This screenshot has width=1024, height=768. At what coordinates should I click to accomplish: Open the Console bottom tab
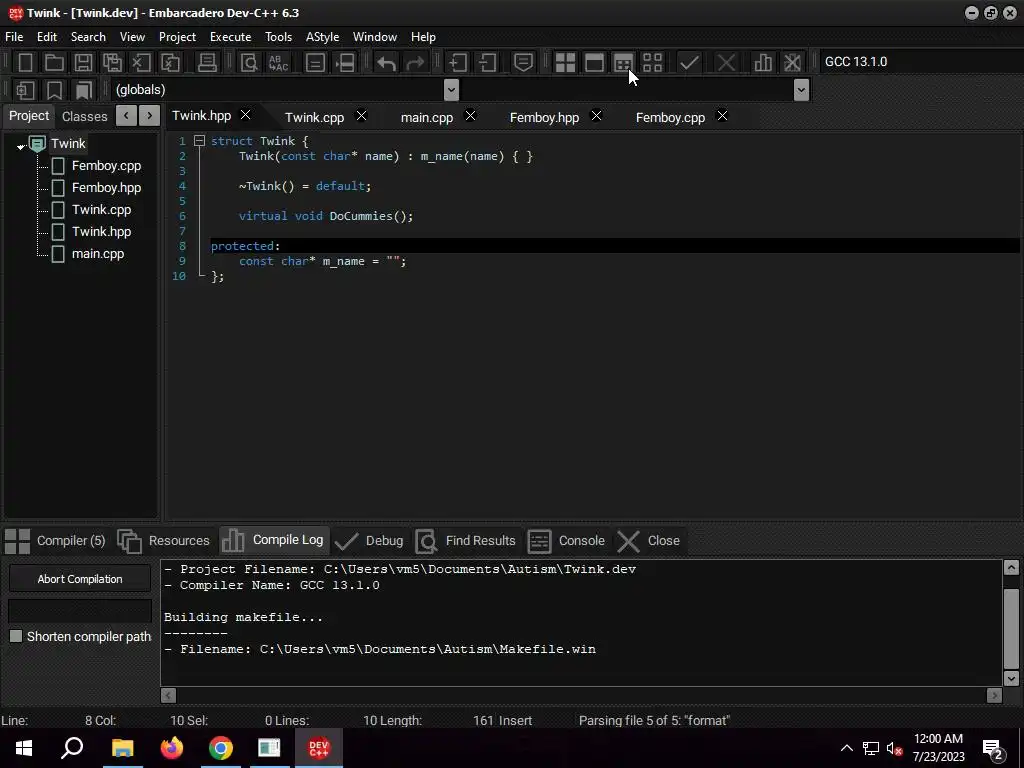[567, 541]
